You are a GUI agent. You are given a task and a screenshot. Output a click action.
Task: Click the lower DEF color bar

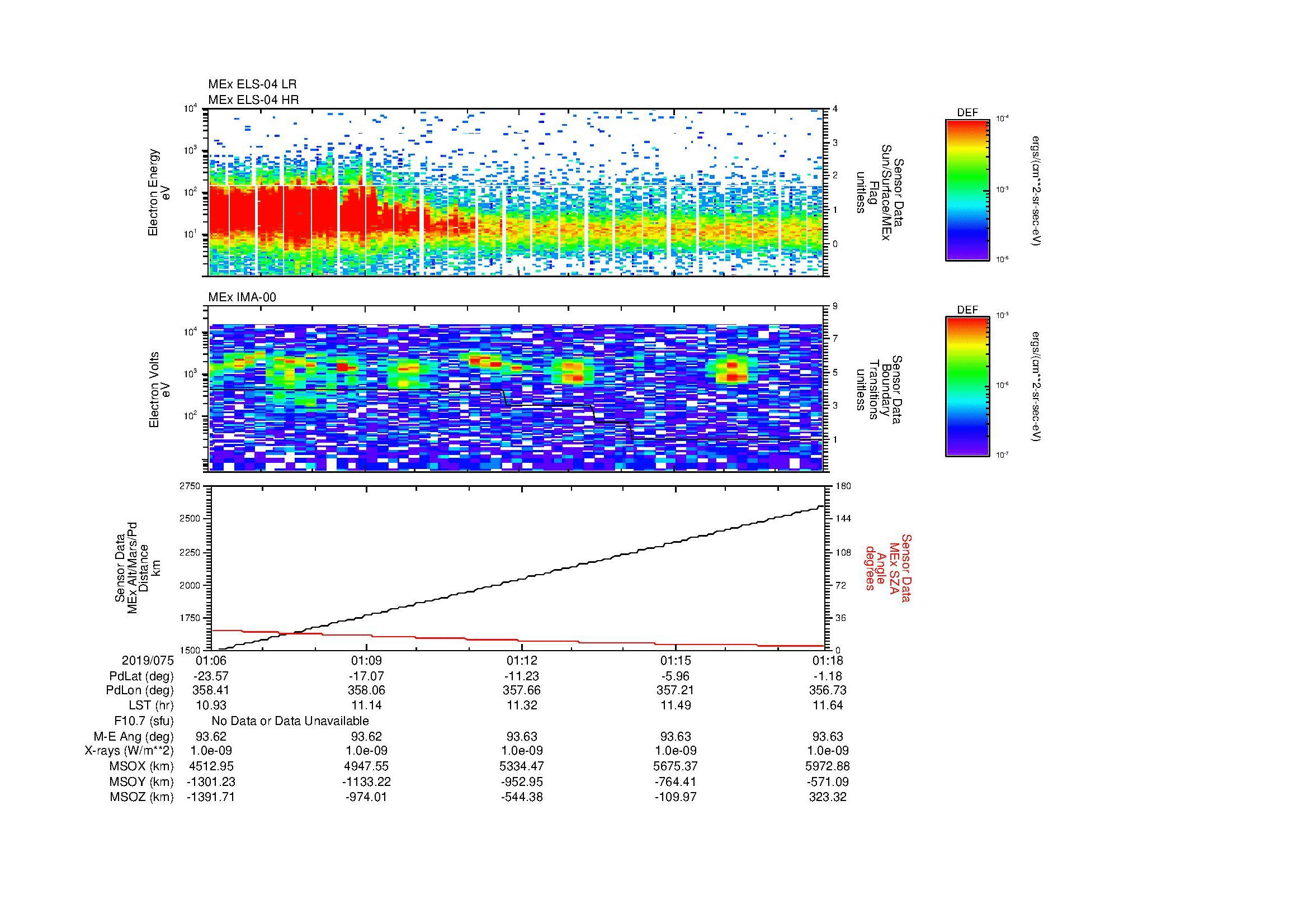(x=967, y=387)
